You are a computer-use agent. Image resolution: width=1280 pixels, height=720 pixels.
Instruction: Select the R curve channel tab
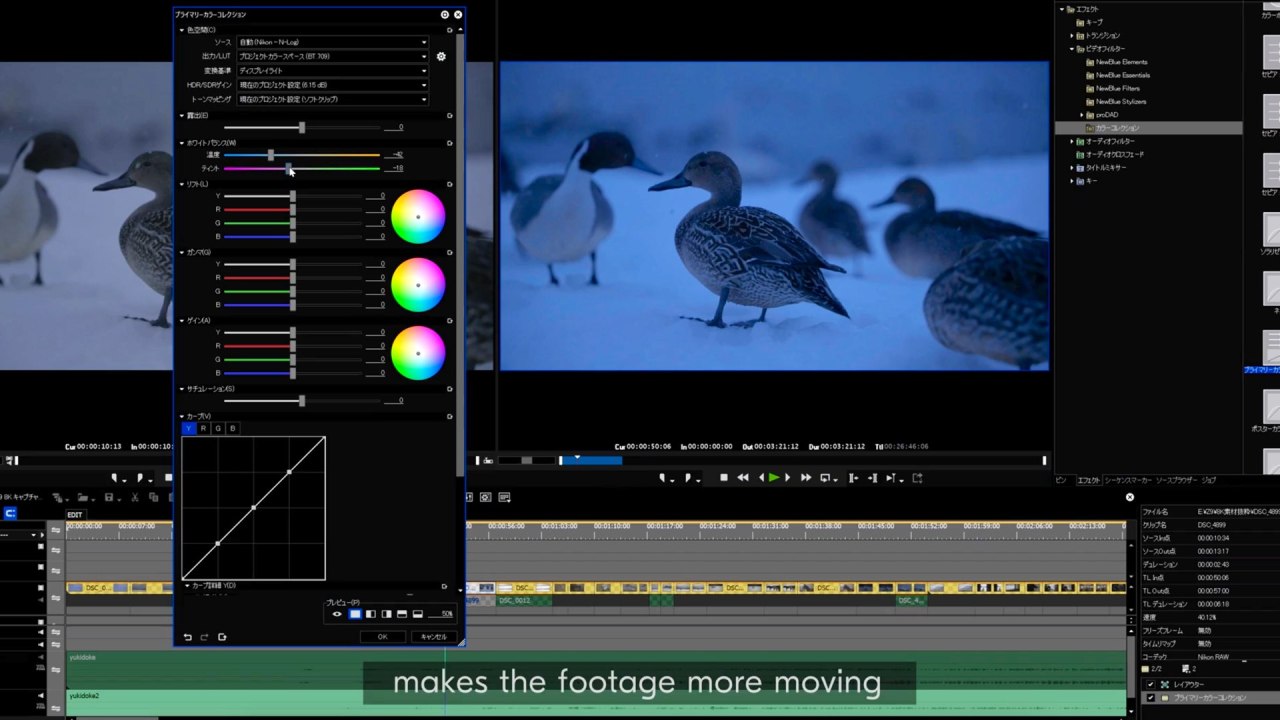(203, 428)
